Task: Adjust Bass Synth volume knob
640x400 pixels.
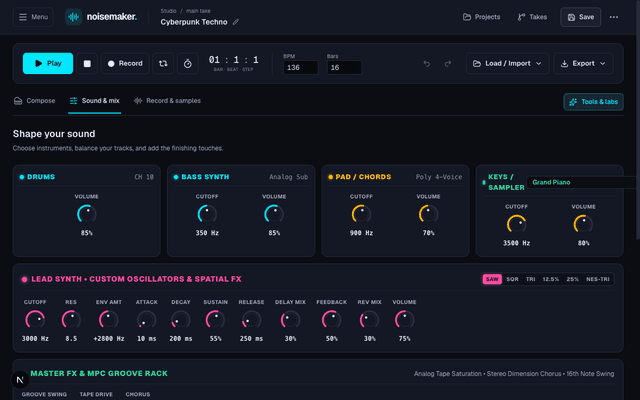Action: [274, 214]
